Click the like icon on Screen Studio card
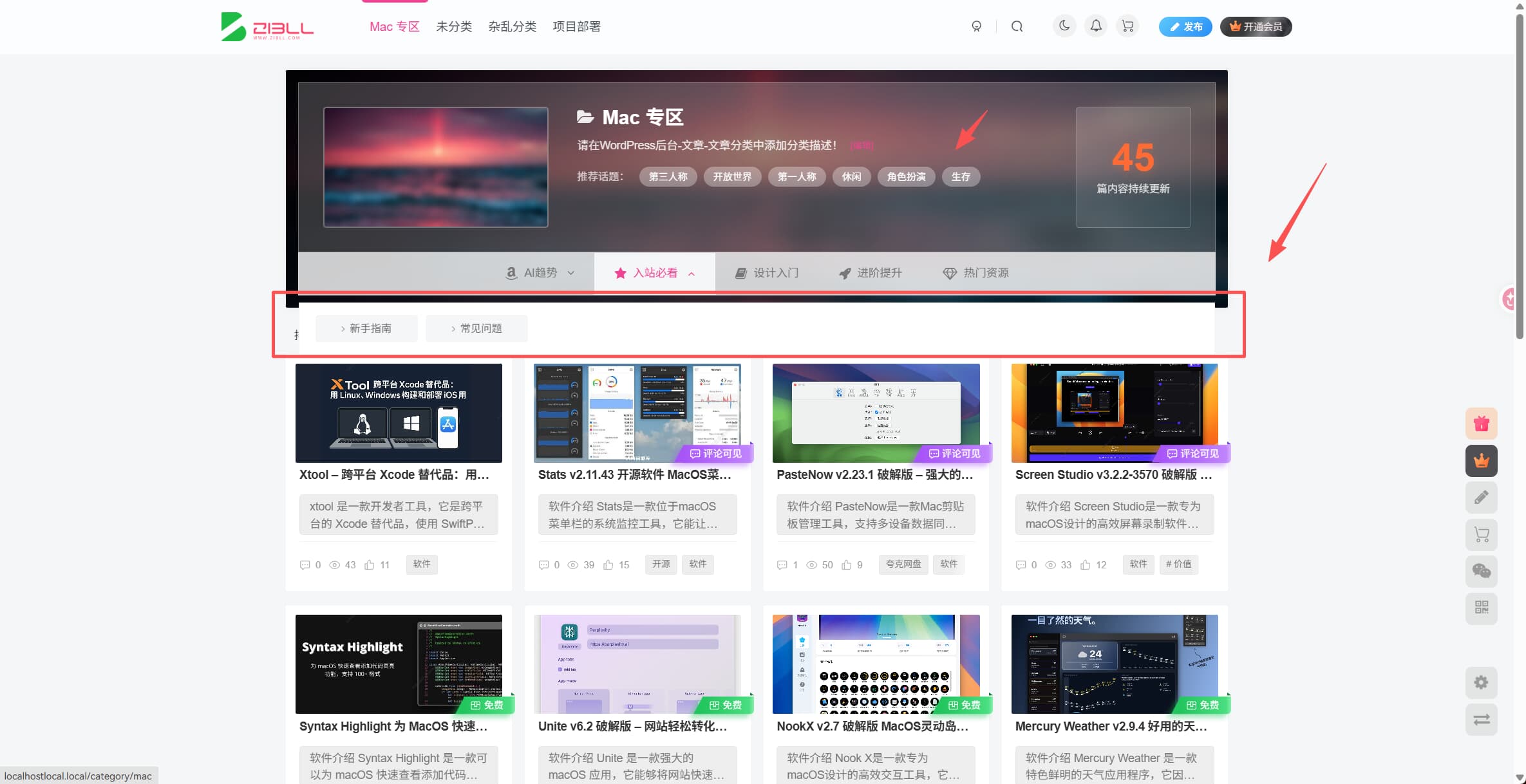 (x=1086, y=565)
